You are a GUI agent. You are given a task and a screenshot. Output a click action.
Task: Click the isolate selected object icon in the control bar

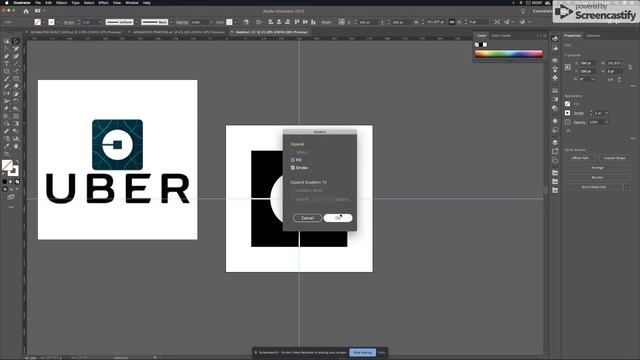tap(497, 22)
